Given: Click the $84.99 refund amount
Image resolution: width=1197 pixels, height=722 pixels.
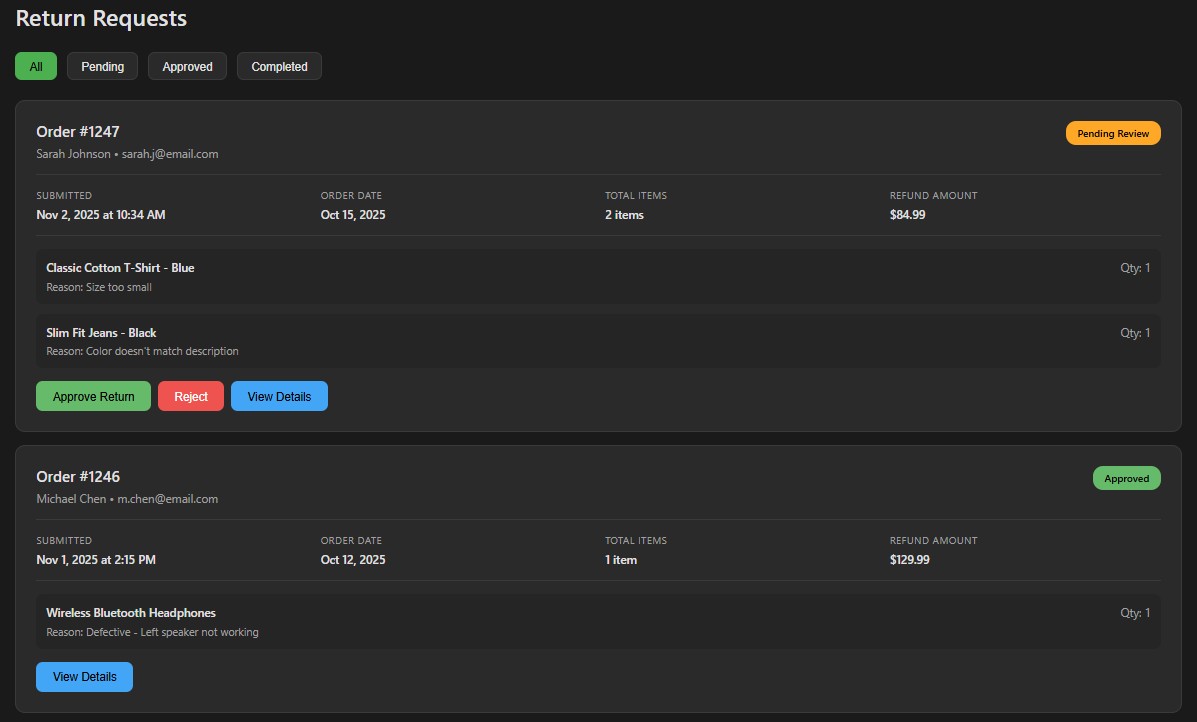Looking at the screenshot, I should (x=907, y=214).
